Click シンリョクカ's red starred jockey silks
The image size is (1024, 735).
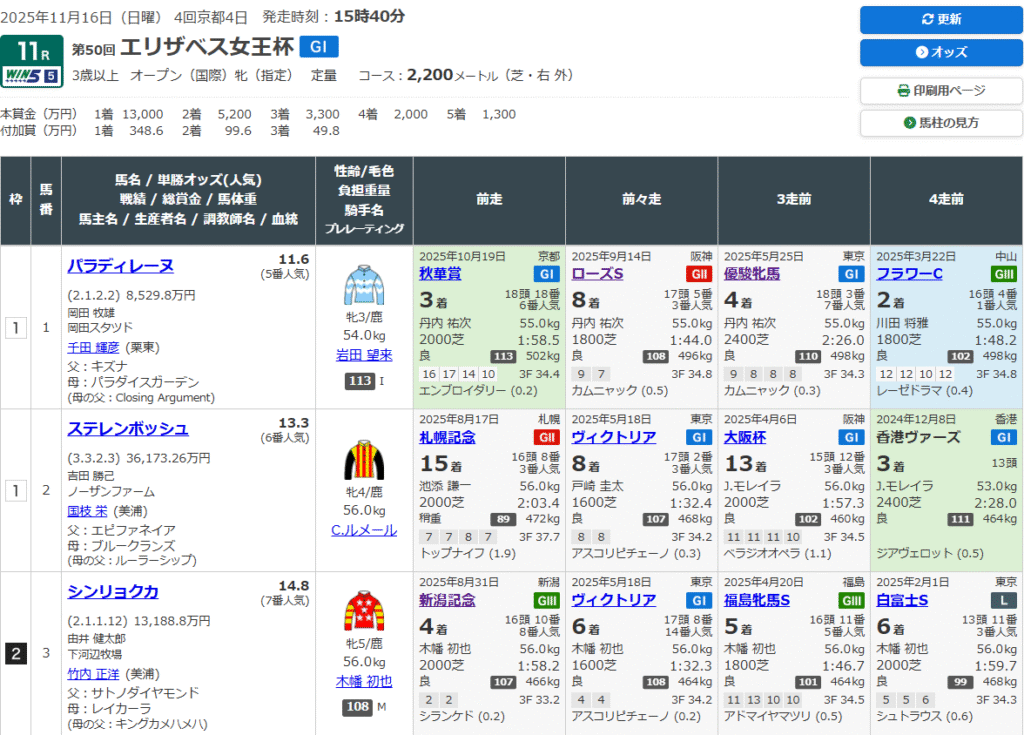pos(364,611)
